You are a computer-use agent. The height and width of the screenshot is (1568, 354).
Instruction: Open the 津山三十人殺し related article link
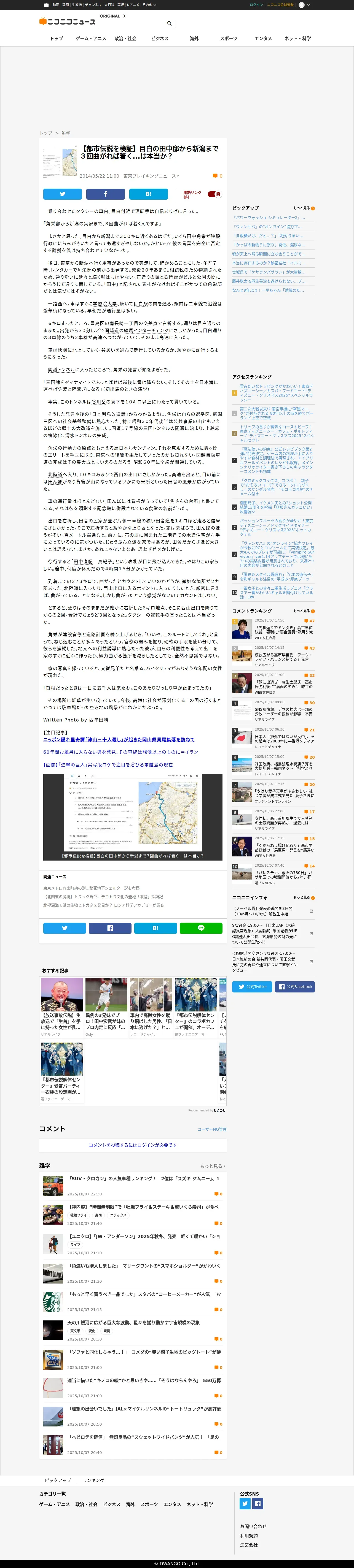coord(119,740)
